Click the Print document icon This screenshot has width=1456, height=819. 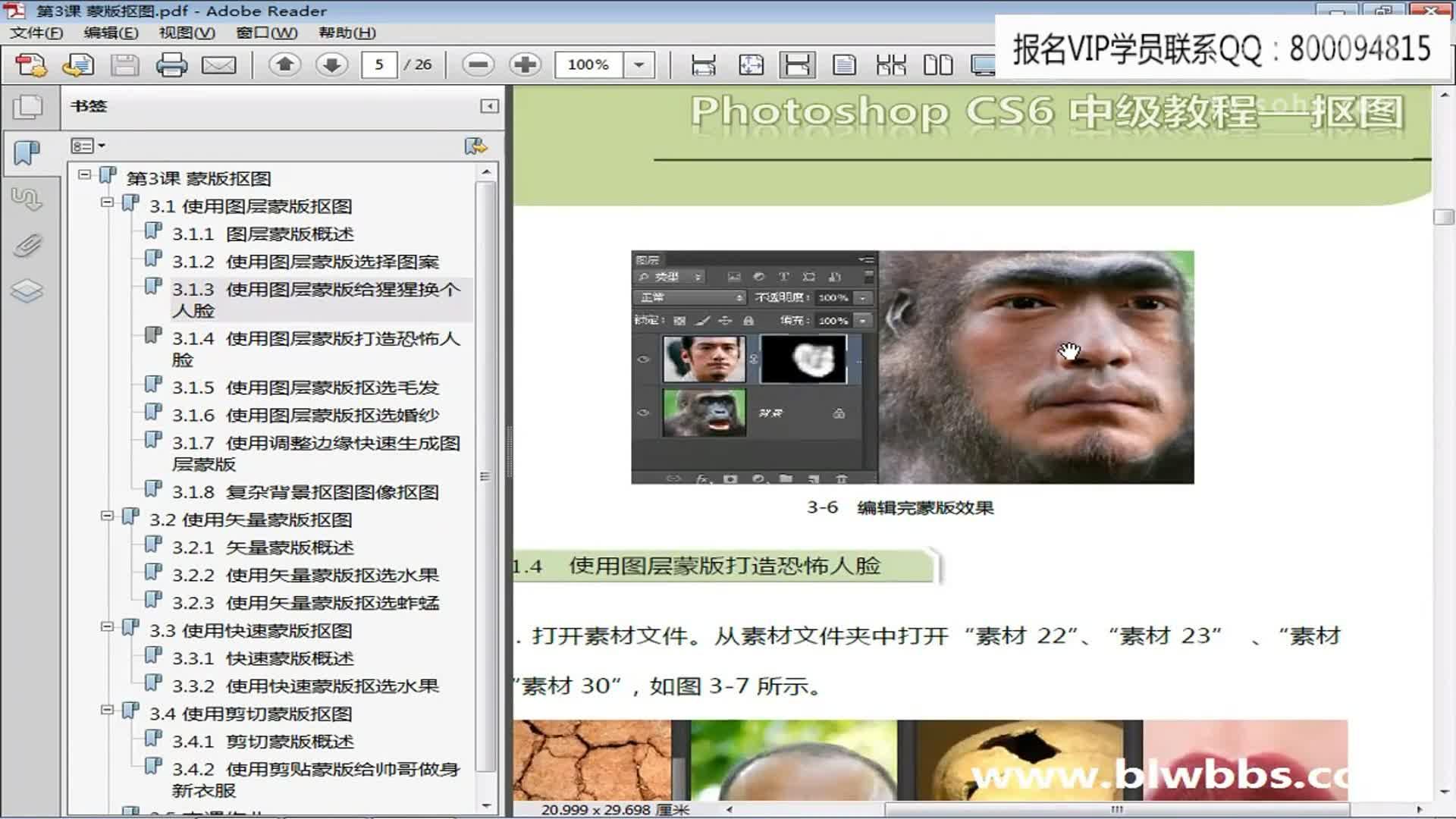(x=172, y=64)
